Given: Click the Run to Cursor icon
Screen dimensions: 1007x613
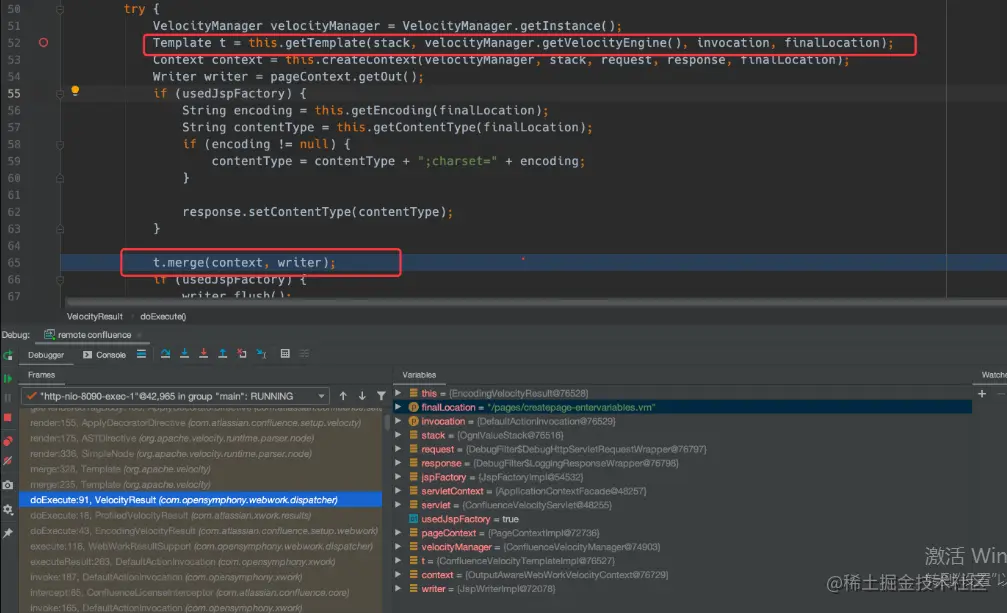Looking at the screenshot, I should pos(261,354).
